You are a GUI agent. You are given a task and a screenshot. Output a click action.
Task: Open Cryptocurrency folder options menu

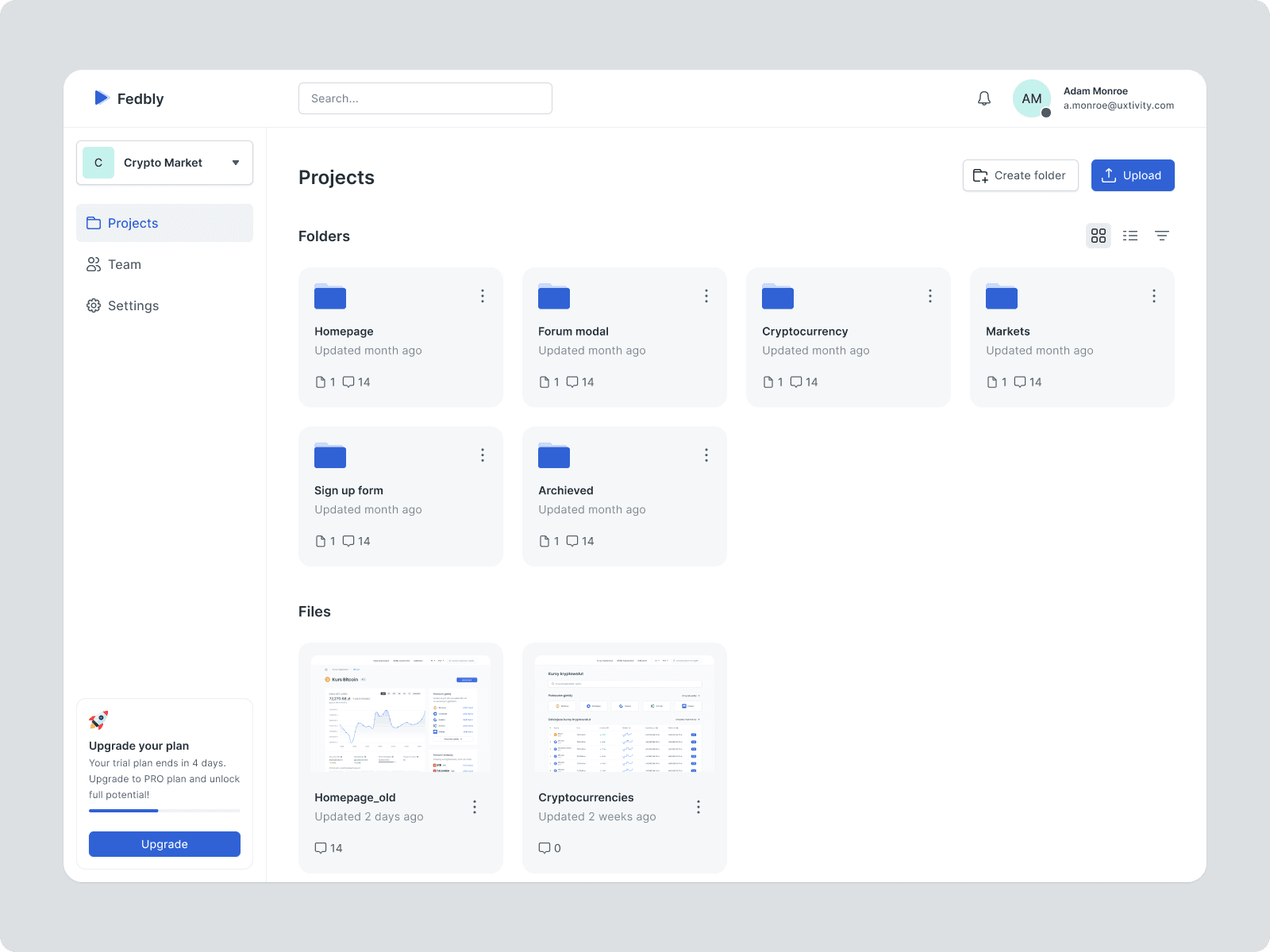pyautogui.click(x=930, y=296)
